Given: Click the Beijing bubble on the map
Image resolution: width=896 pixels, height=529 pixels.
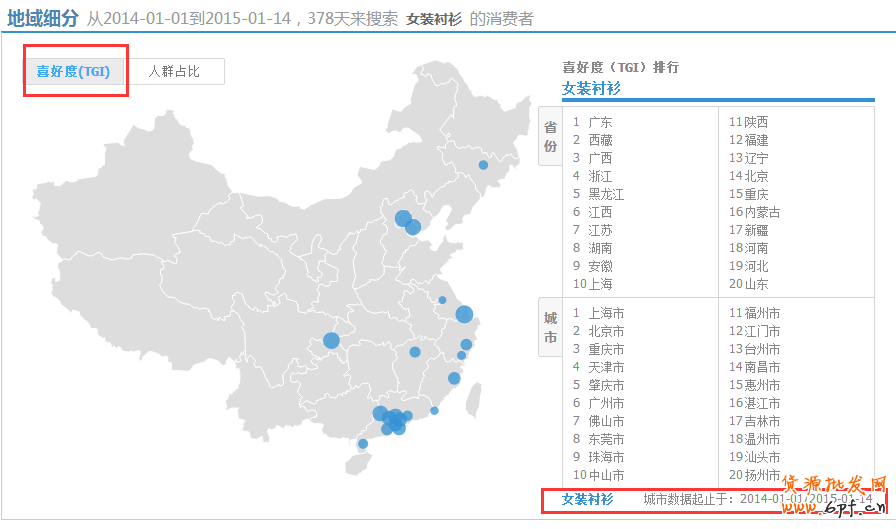Looking at the screenshot, I should point(403,219).
